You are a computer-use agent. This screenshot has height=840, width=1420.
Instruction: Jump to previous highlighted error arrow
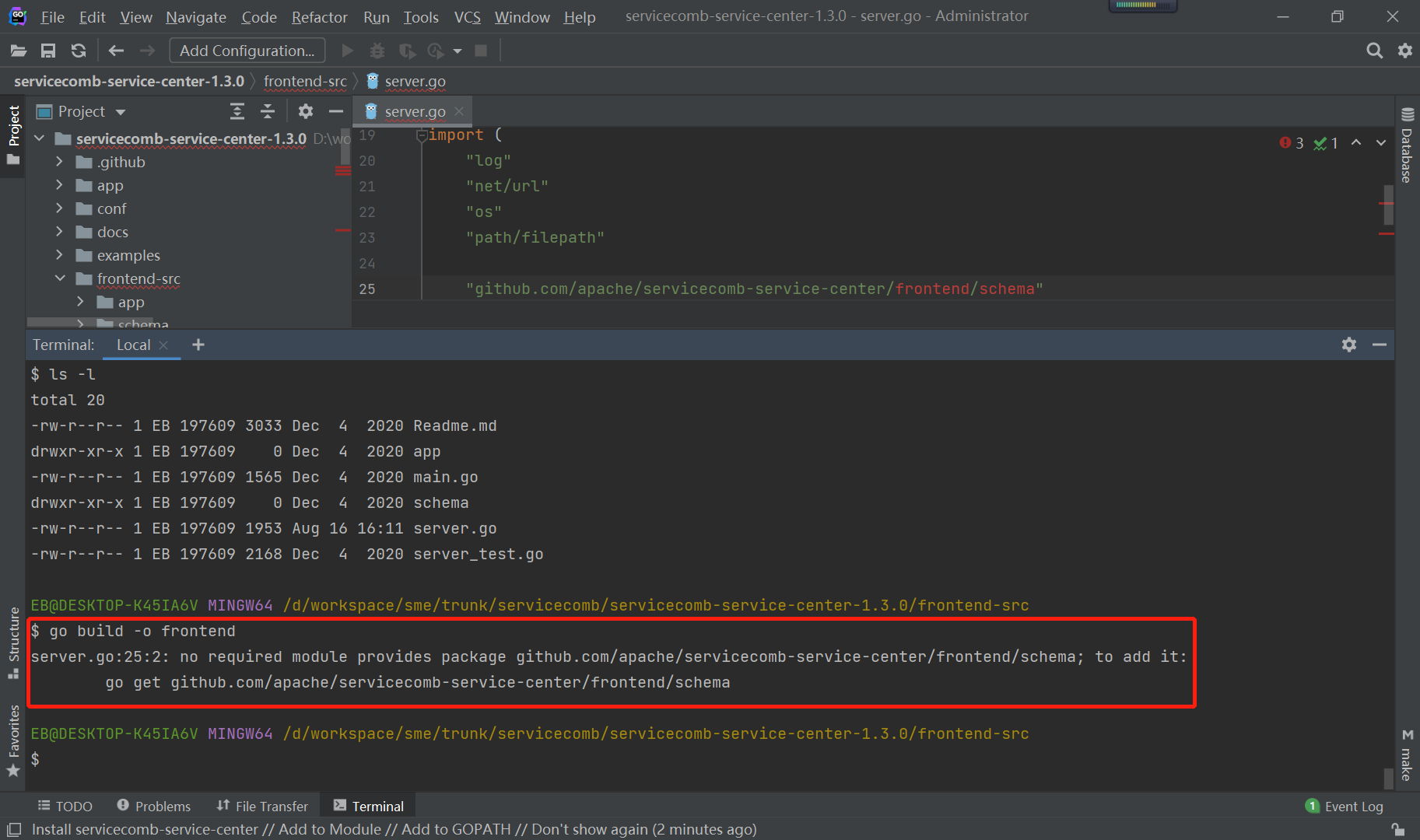pos(1356,142)
